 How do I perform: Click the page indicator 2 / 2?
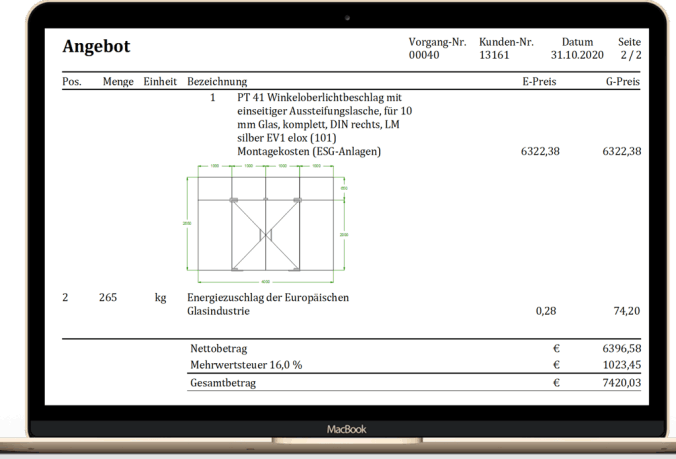coord(630,57)
